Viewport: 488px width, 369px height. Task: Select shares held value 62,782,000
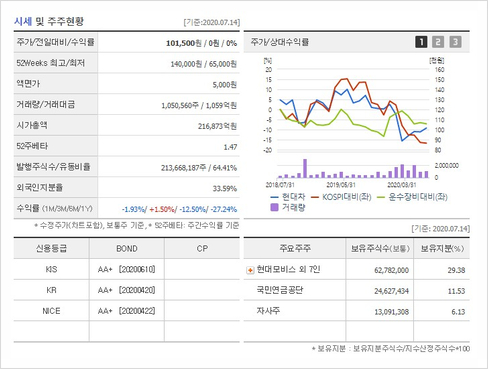pyautogui.click(x=391, y=270)
